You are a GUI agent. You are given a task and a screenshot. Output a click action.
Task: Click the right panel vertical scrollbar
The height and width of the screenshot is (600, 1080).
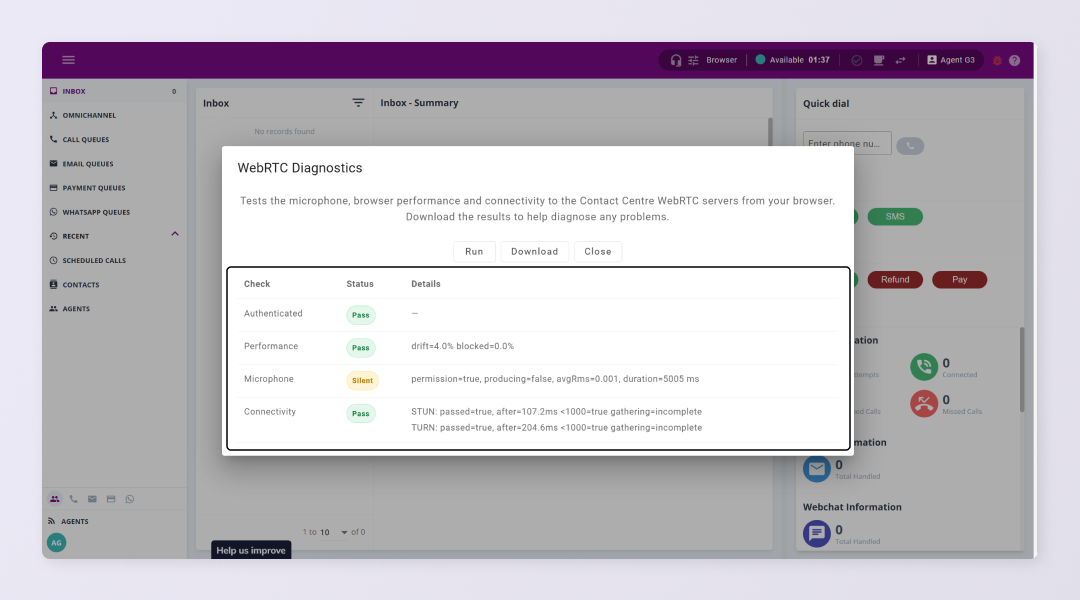point(1021,370)
